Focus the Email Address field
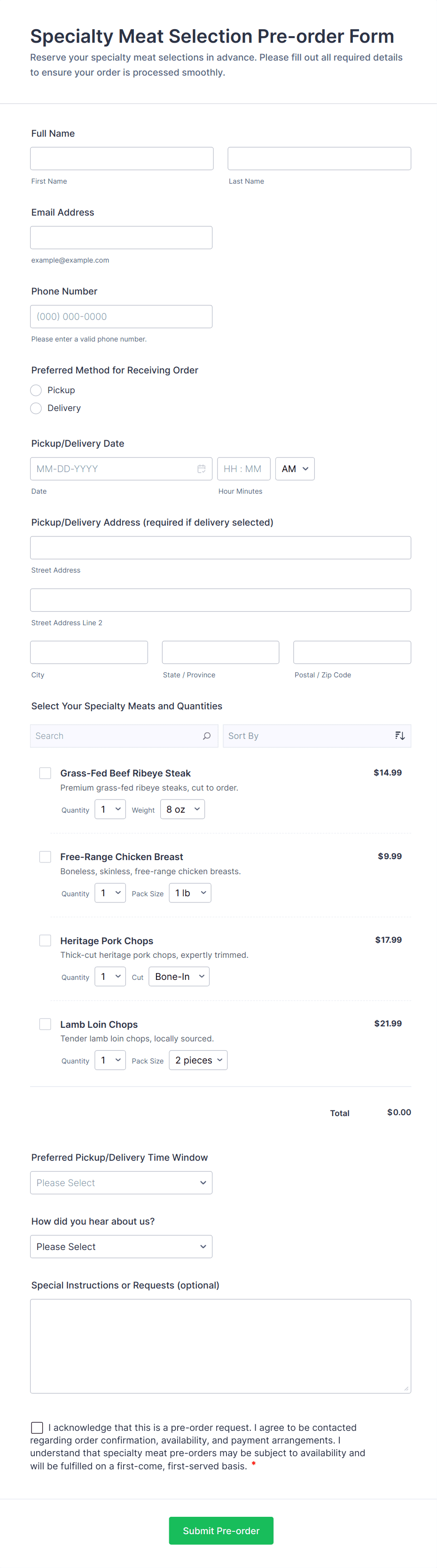 click(x=121, y=237)
